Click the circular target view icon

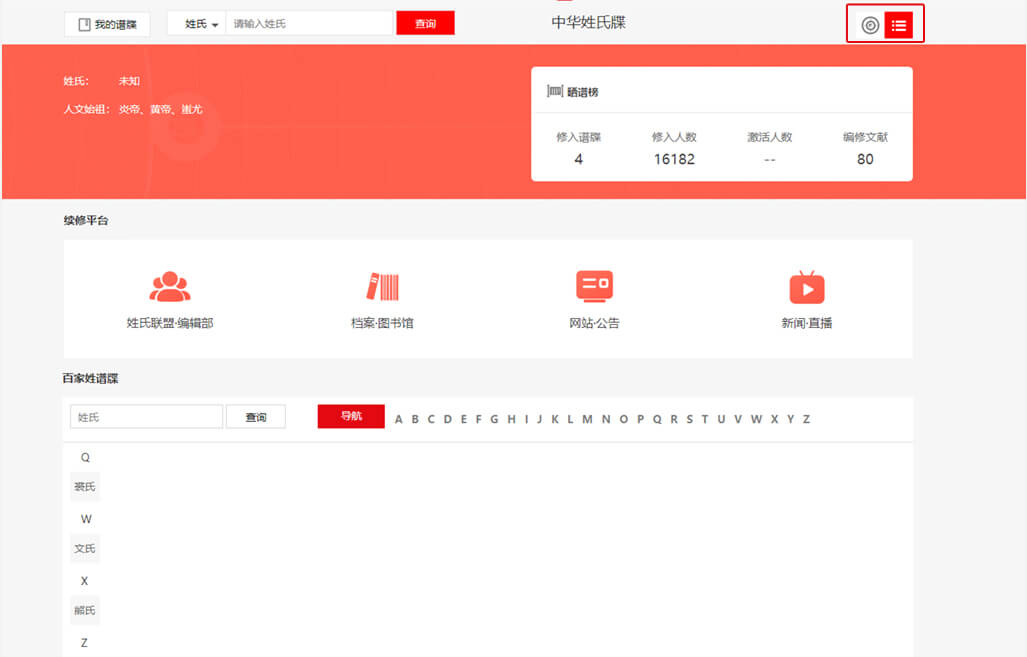pos(870,25)
